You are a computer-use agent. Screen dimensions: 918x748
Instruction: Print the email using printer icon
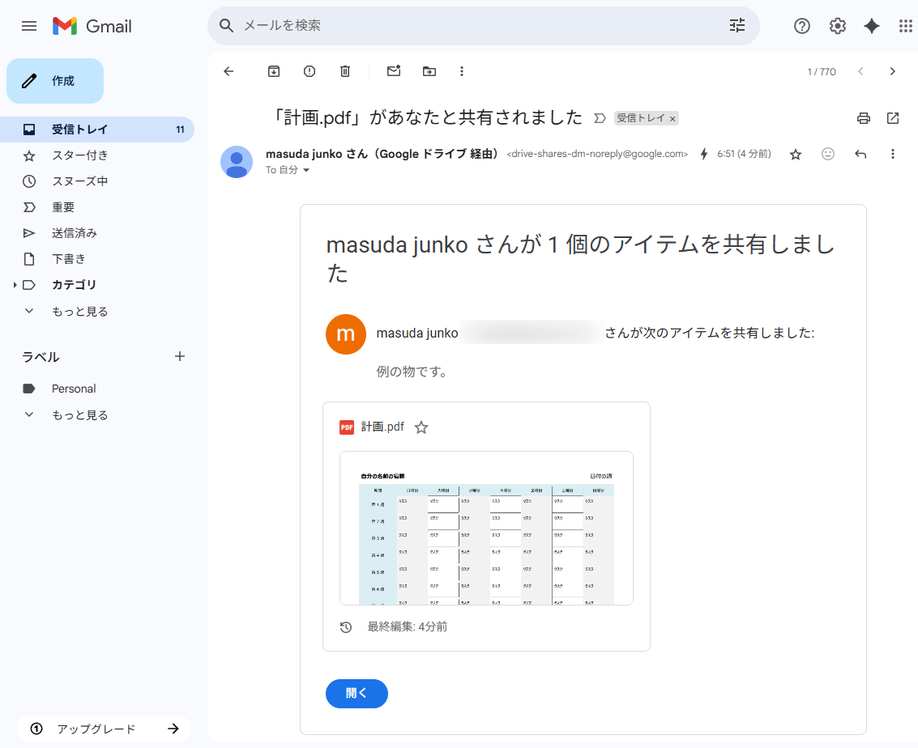point(863,118)
